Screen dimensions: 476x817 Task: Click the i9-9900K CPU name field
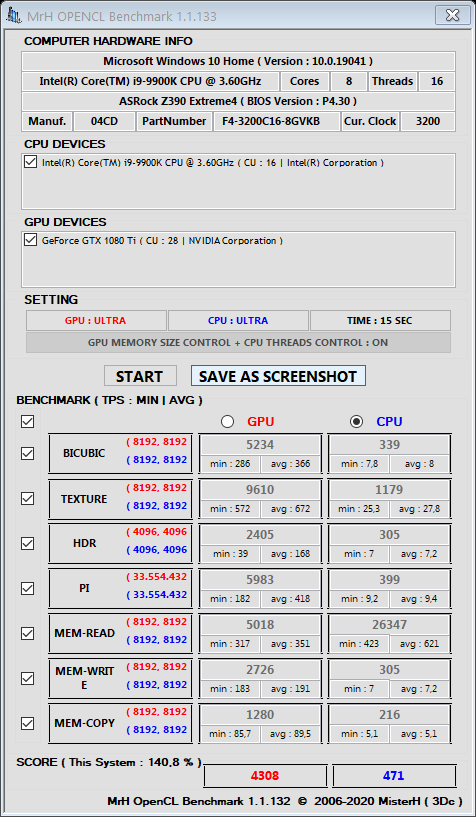(x=151, y=81)
